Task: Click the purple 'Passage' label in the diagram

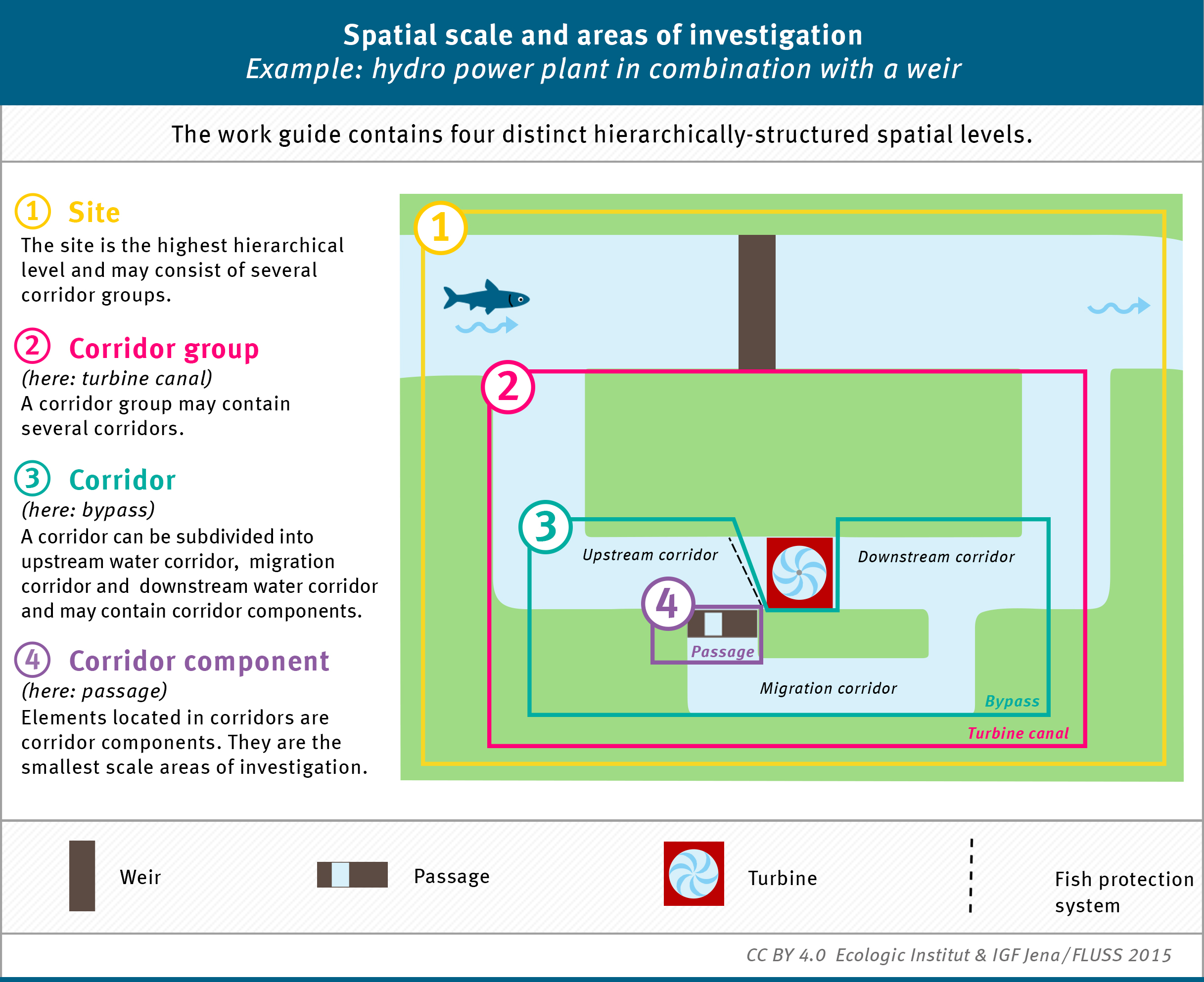Action: [x=723, y=652]
